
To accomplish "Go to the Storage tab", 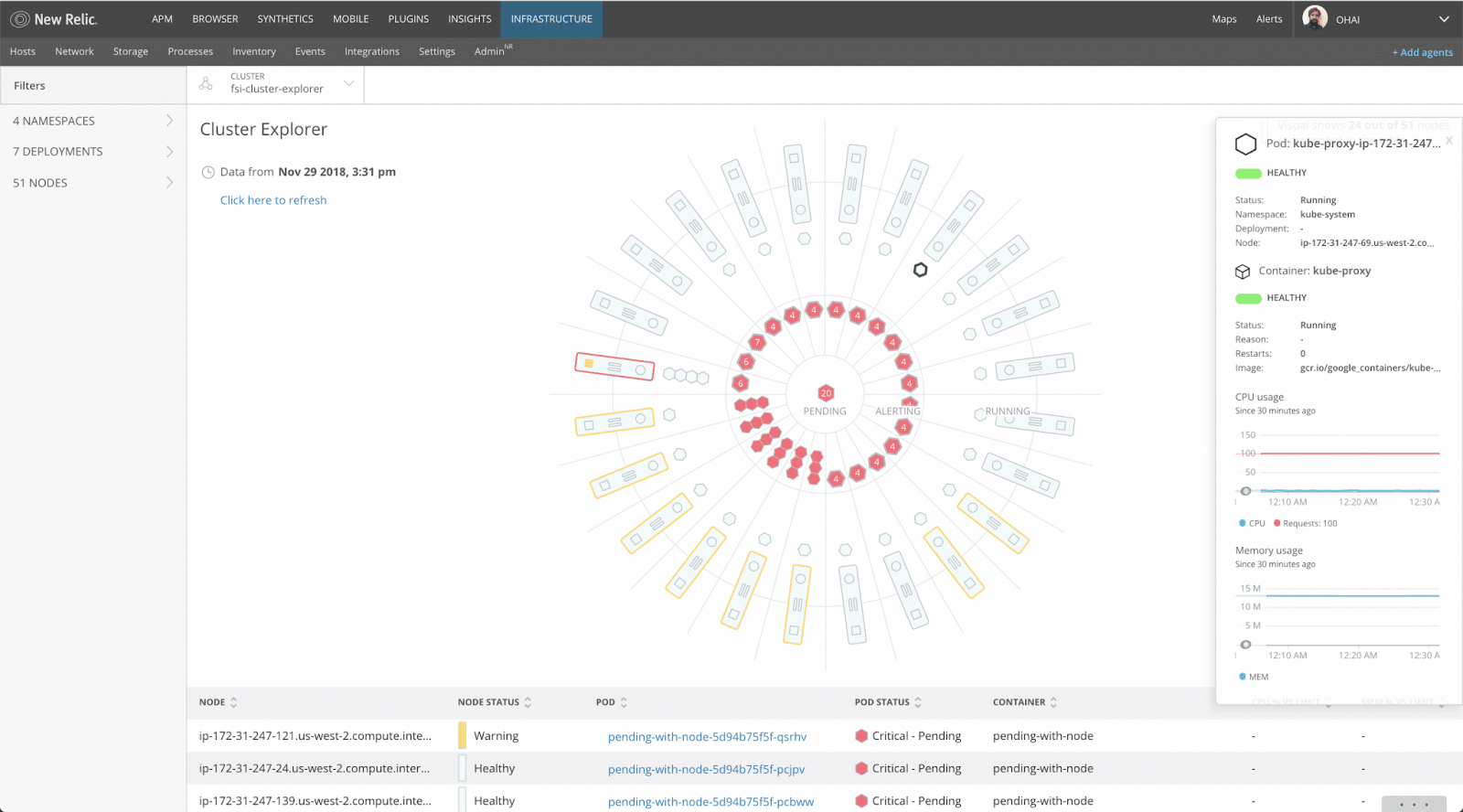I will pyautogui.click(x=131, y=51).
